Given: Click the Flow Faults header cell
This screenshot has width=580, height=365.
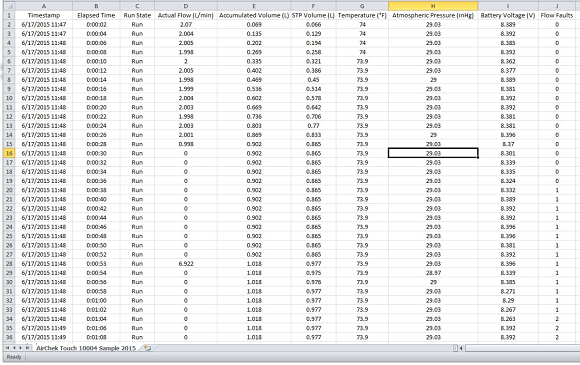Looking at the screenshot, I should click(557, 15).
